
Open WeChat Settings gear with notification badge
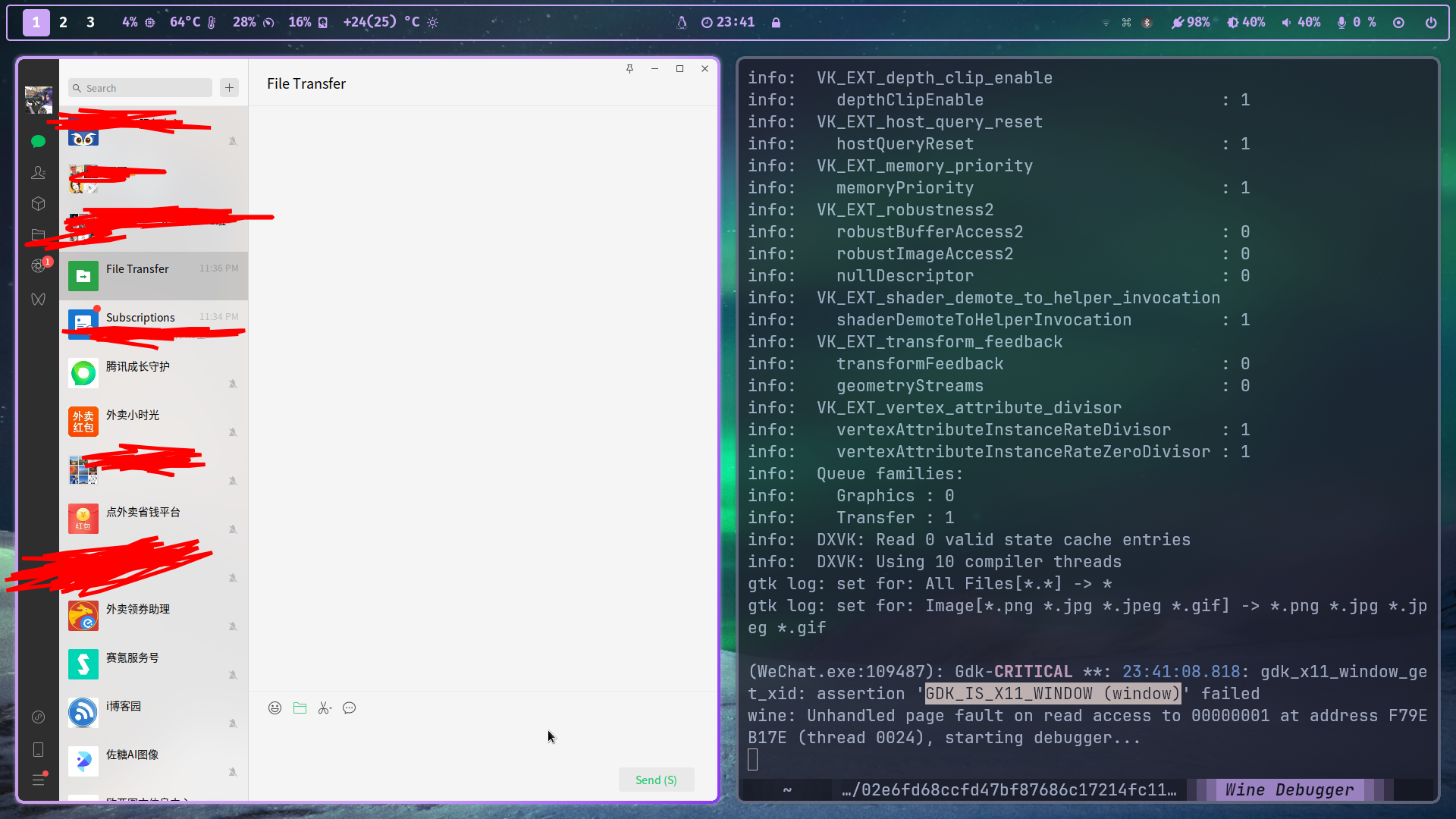tap(38, 265)
